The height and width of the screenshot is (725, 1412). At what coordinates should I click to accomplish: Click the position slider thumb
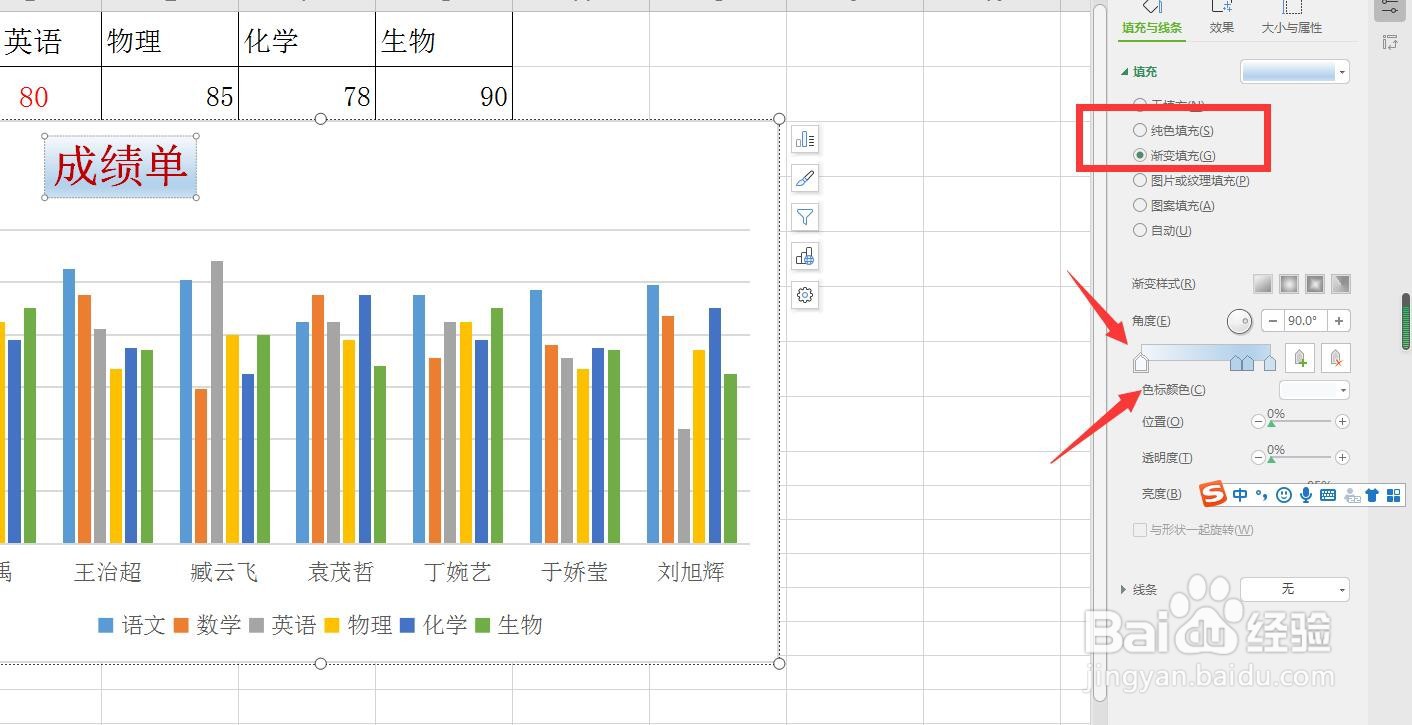[x=1271, y=425]
